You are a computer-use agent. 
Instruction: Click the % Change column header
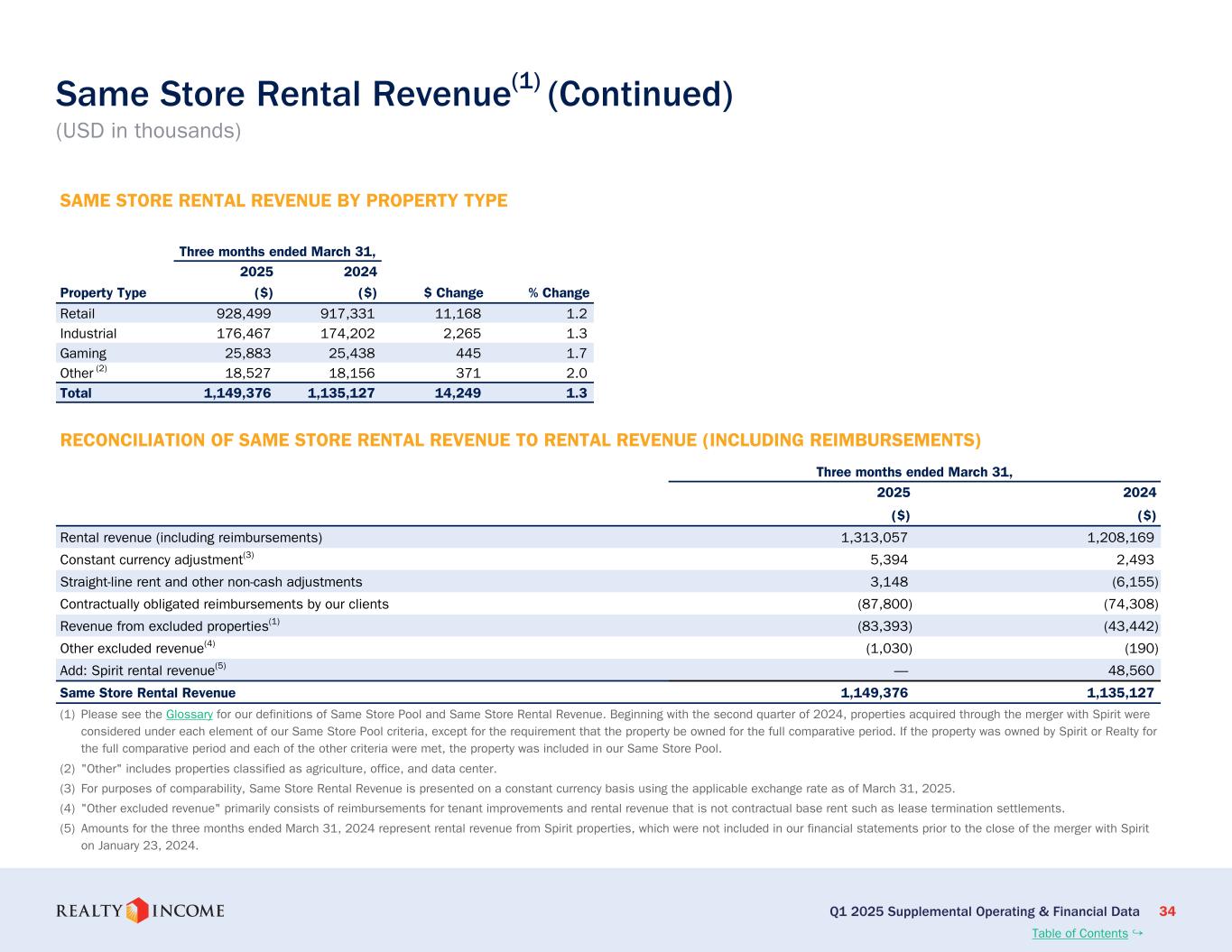558,293
